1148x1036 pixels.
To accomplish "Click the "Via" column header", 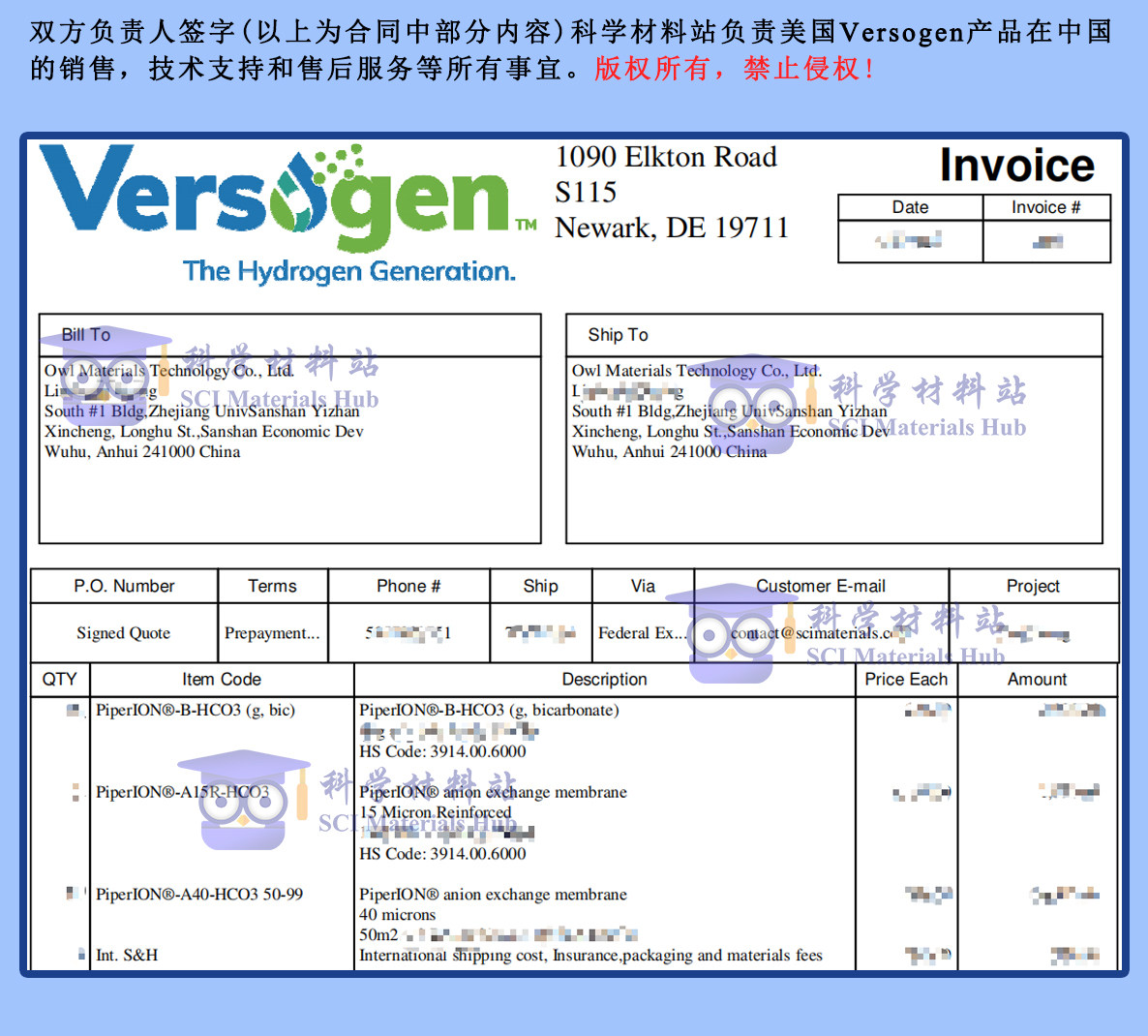I will coord(643,587).
